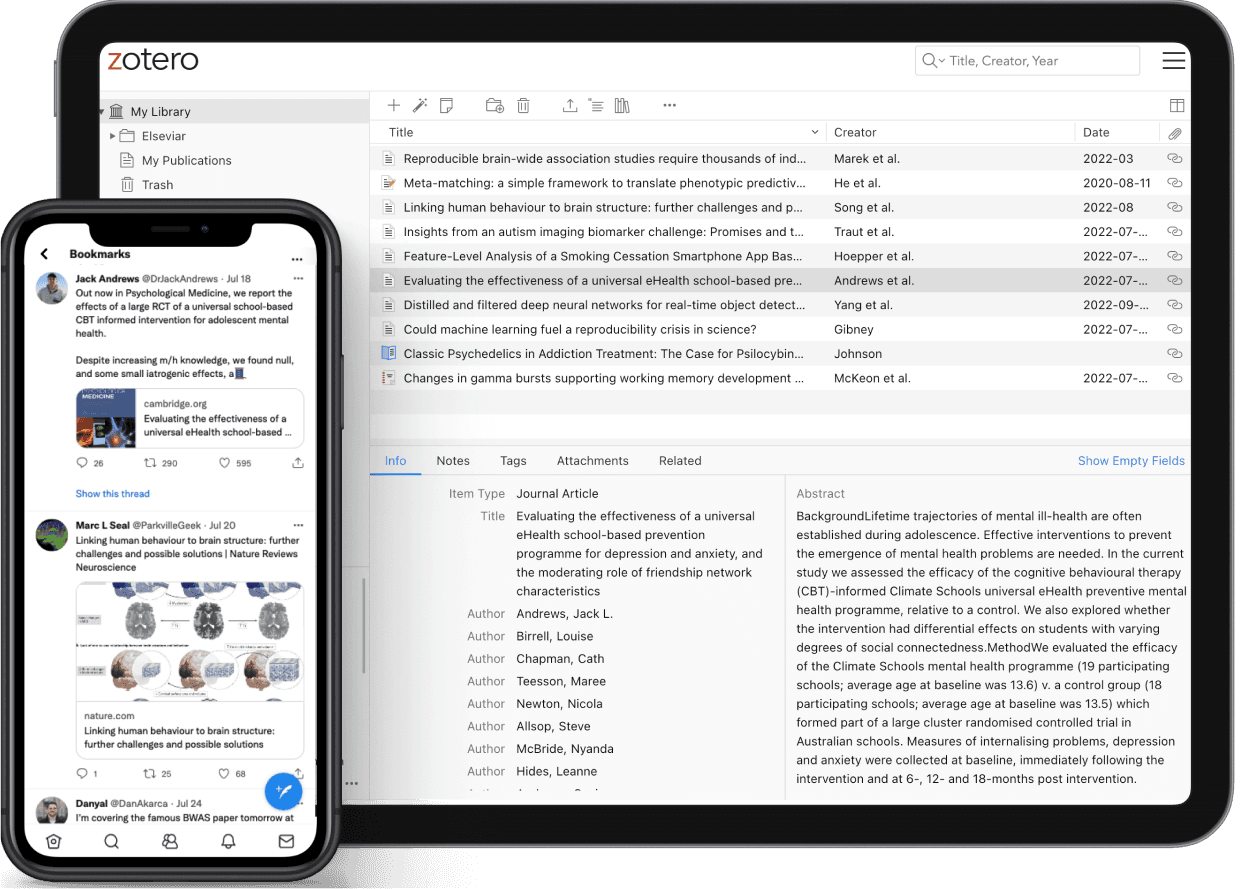Viewport: 1252px width, 889px height.
Task: Click the trash delete icon in the toolbar
Action: pos(523,105)
